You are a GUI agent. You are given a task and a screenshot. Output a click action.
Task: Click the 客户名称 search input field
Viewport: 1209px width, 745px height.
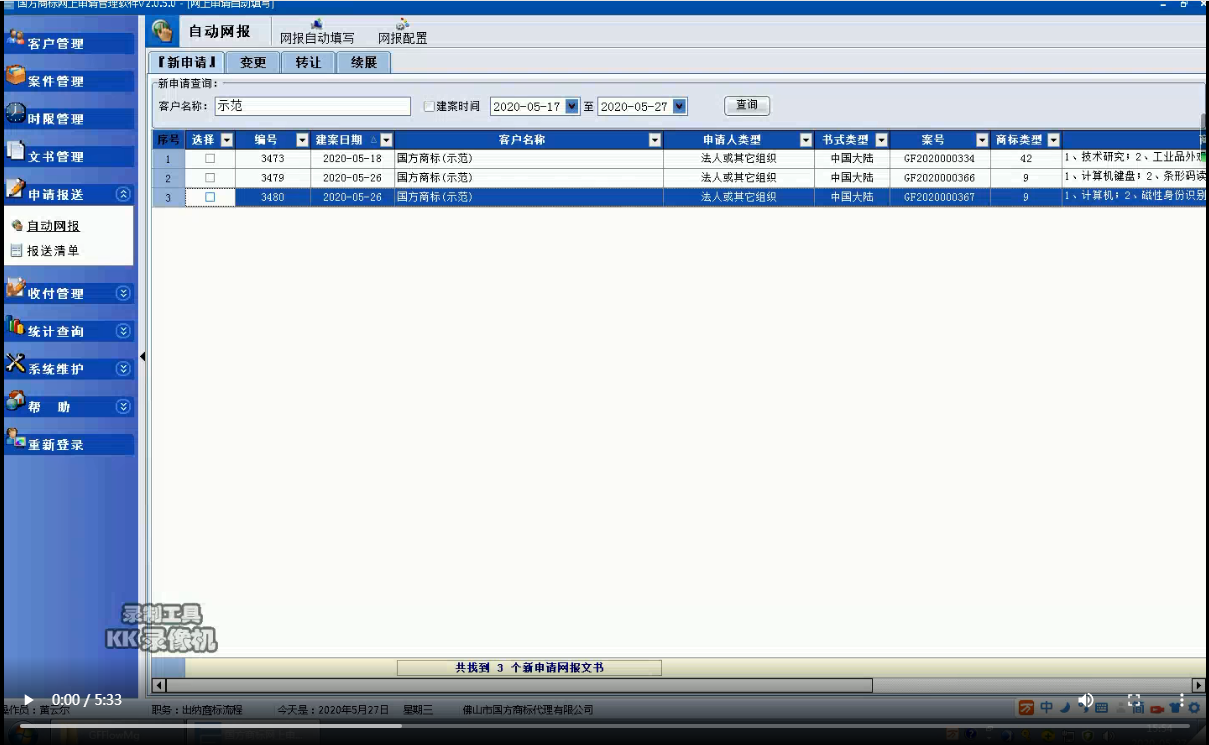tap(312, 106)
